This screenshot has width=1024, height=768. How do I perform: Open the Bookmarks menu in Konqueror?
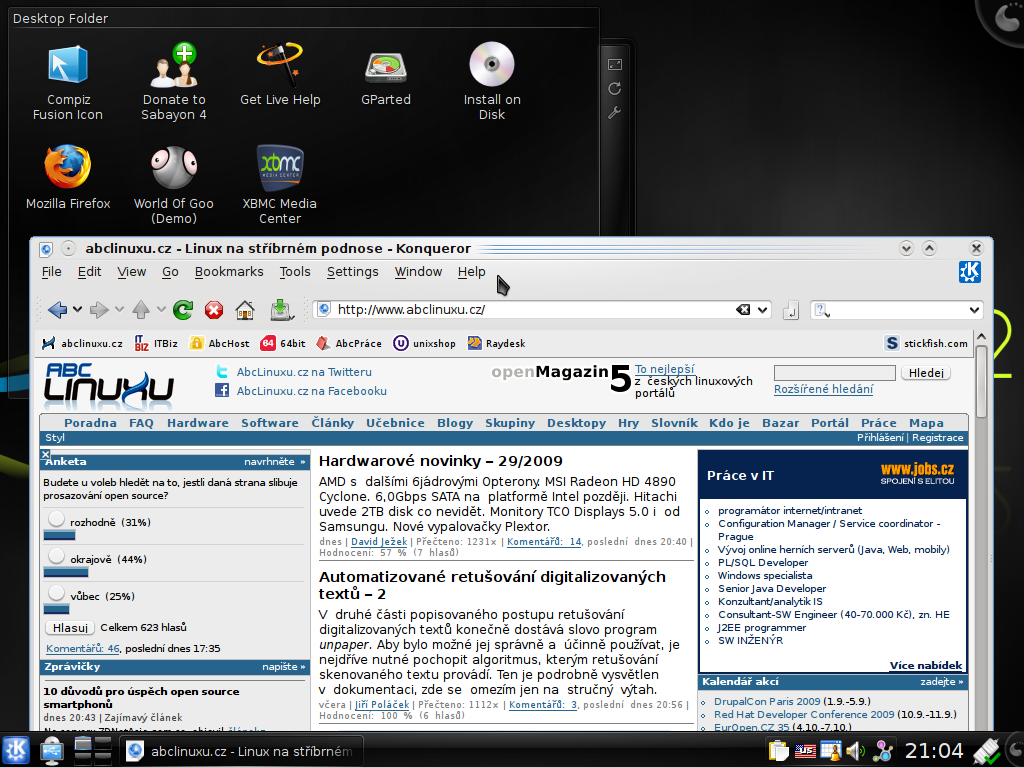[229, 272]
